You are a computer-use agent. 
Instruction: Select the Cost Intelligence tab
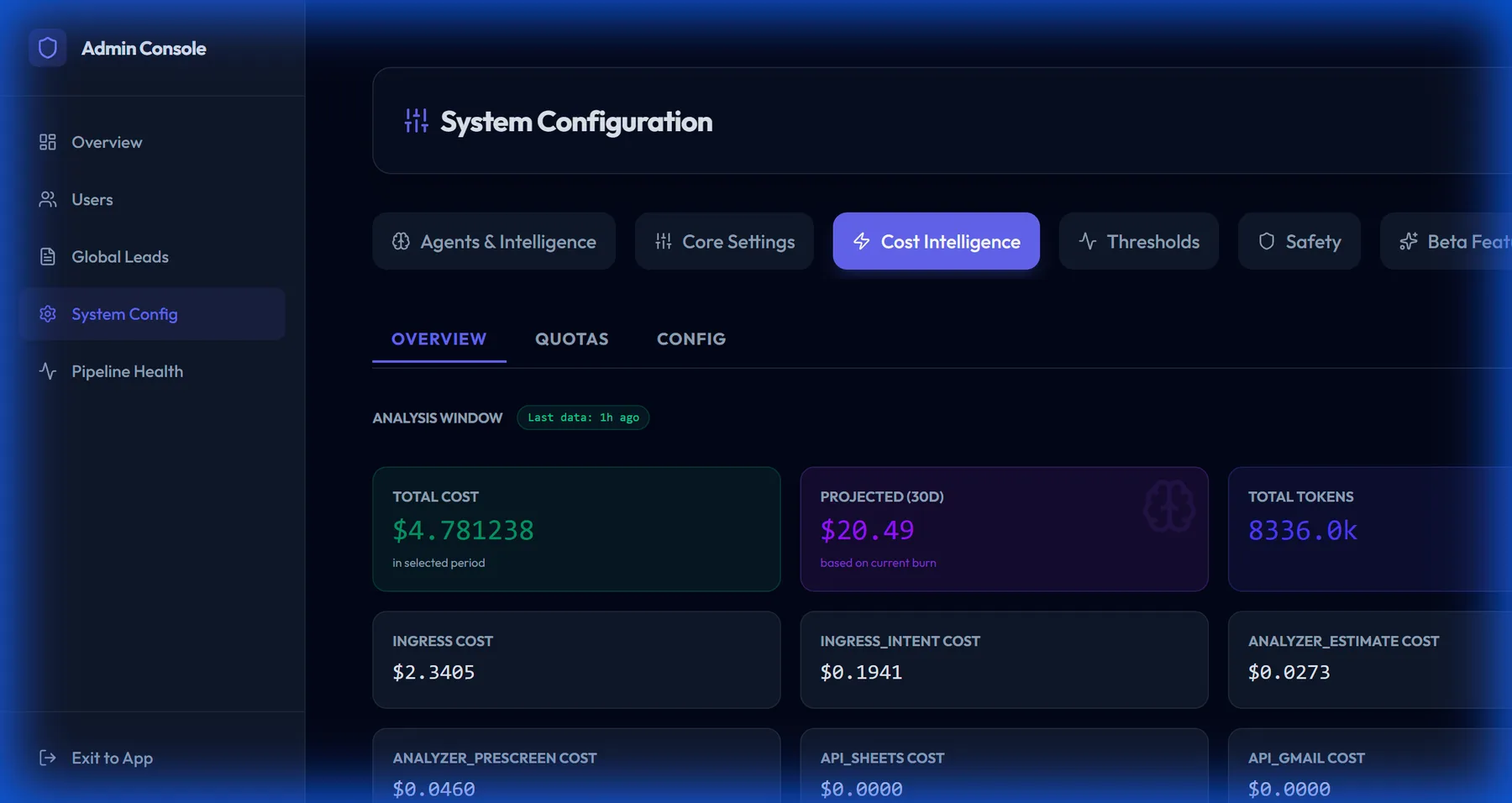(x=936, y=241)
